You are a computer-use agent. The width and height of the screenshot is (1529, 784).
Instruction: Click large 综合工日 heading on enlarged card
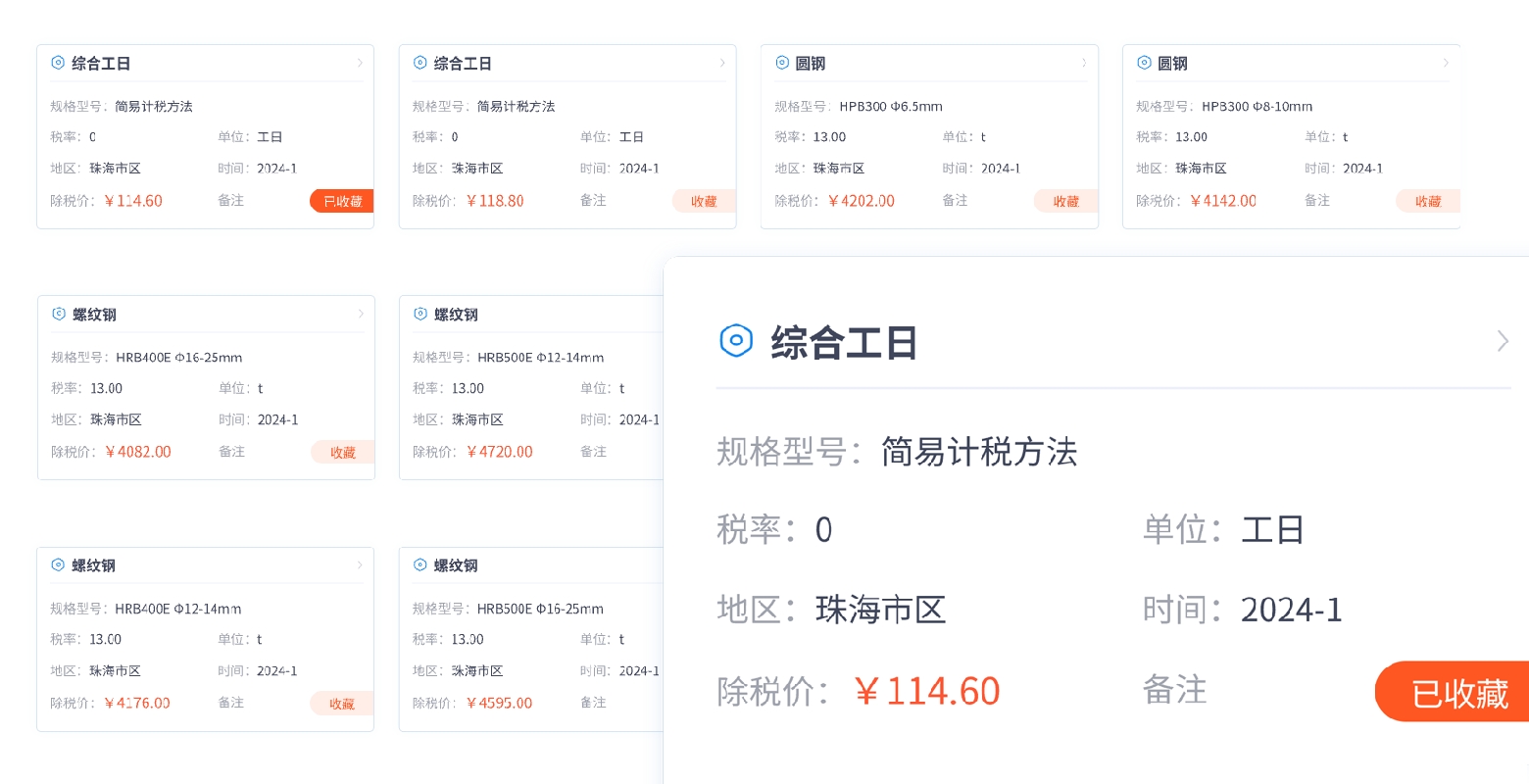click(844, 343)
